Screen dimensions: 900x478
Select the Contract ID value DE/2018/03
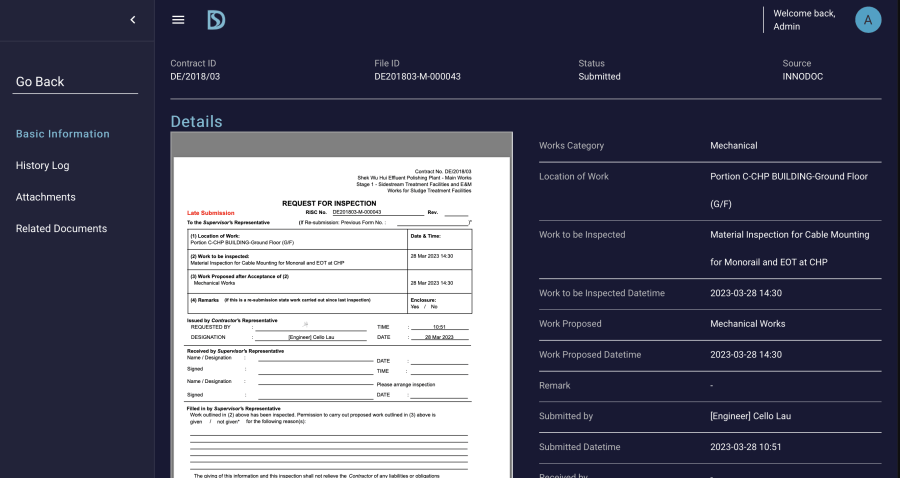pyautogui.click(x=195, y=77)
